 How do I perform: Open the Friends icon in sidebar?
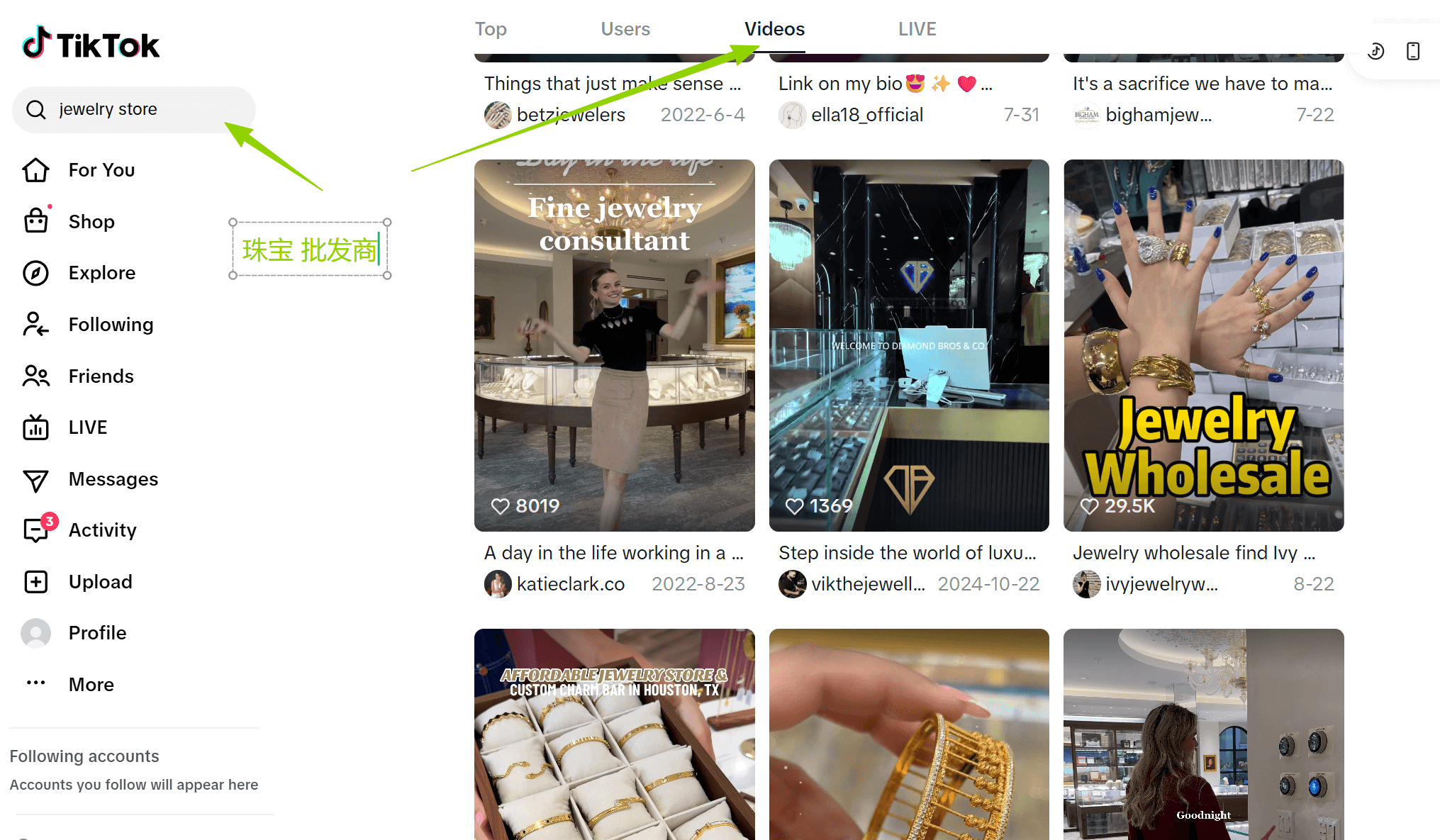36,376
